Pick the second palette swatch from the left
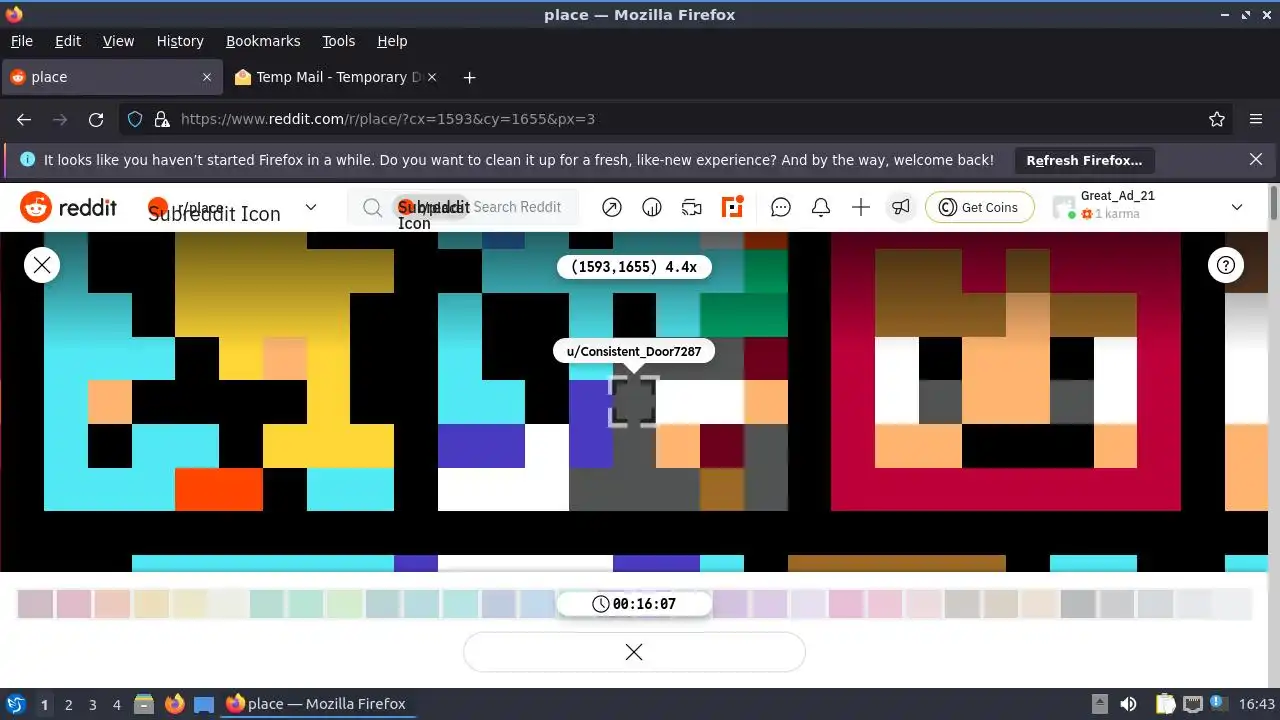The width and height of the screenshot is (1280, 720). coord(74,604)
